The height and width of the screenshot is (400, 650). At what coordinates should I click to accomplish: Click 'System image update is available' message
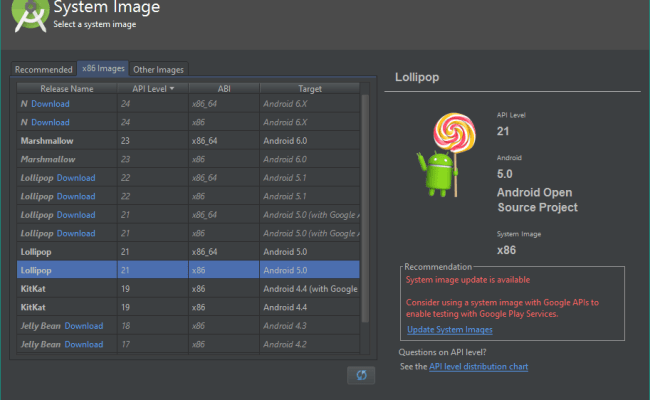tap(468, 280)
